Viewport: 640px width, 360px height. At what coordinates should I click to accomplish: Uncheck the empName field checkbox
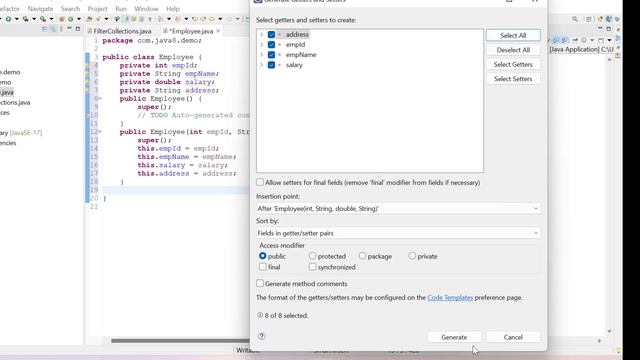[271, 55]
